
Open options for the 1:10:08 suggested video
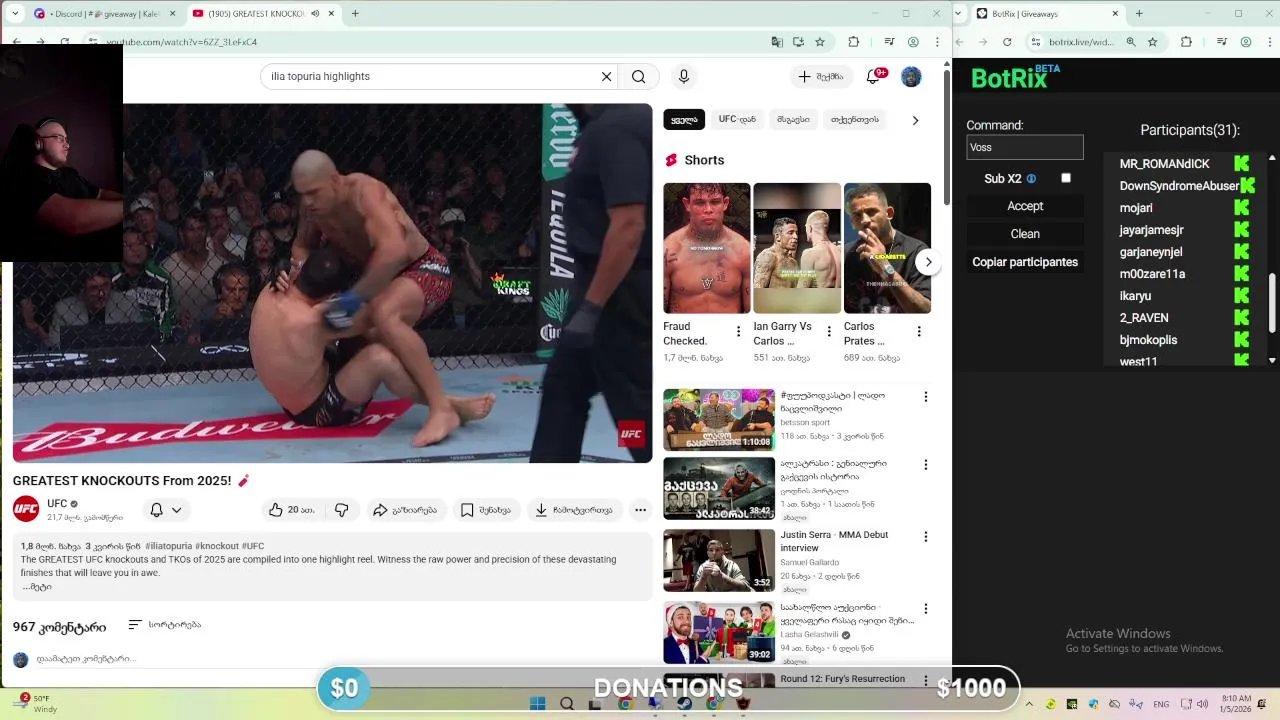925,397
